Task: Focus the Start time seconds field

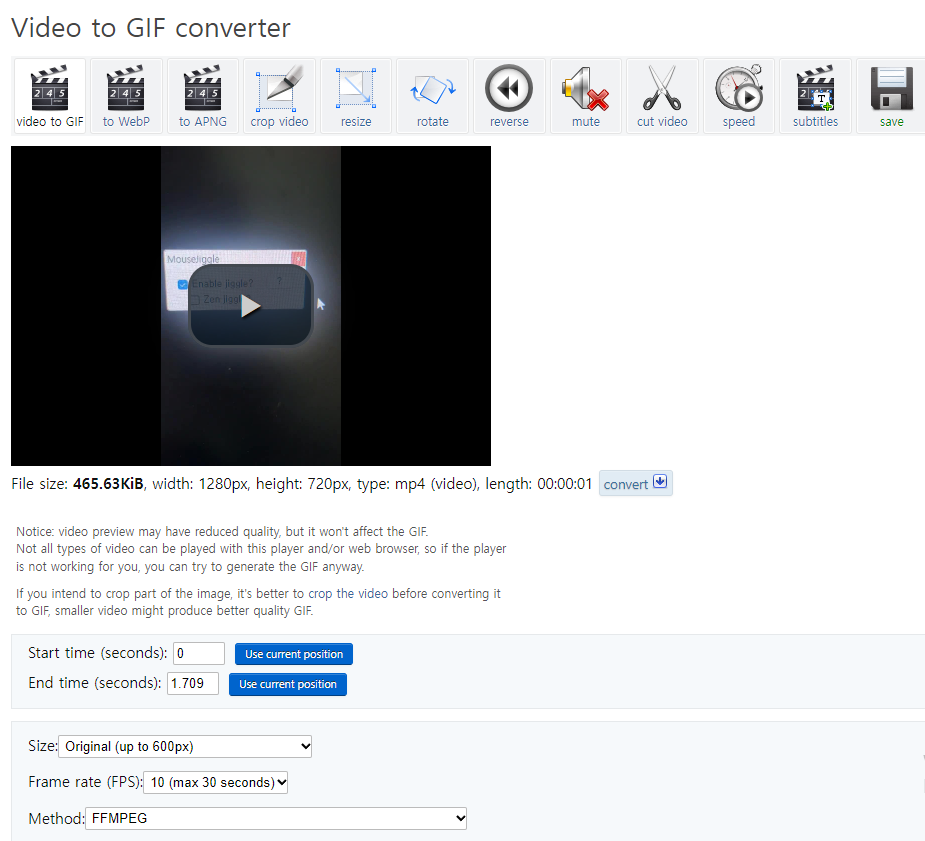Action: (199, 653)
